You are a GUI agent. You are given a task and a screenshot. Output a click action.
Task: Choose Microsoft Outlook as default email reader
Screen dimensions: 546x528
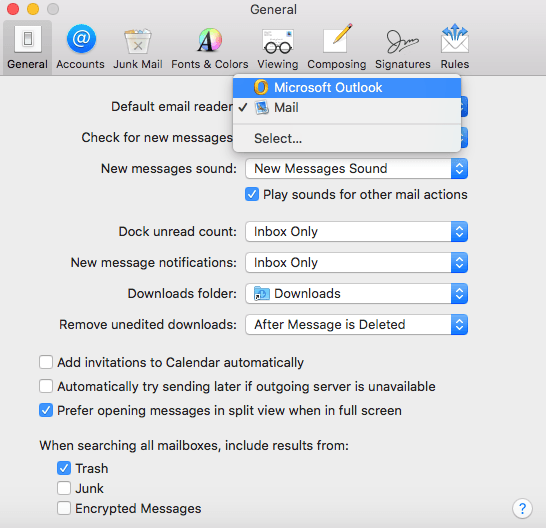pyautogui.click(x=347, y=88)
